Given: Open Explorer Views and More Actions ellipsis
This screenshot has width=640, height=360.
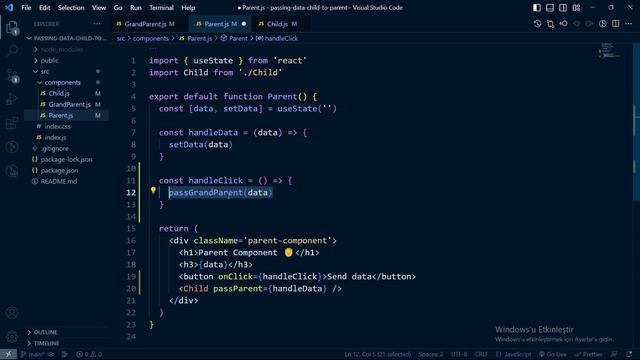Looking at the screenshot, I should tap(97, 24).
